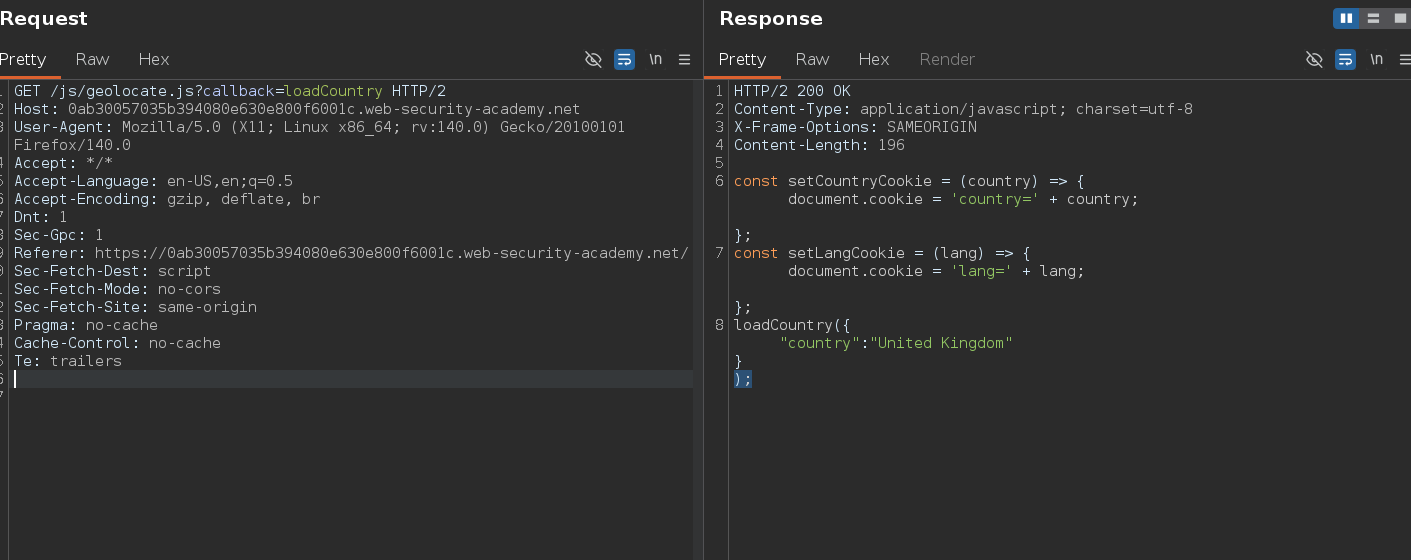Toggle hide non-printable characters in Response panel
The image size is (1411, 560).
coord(1314,59)
